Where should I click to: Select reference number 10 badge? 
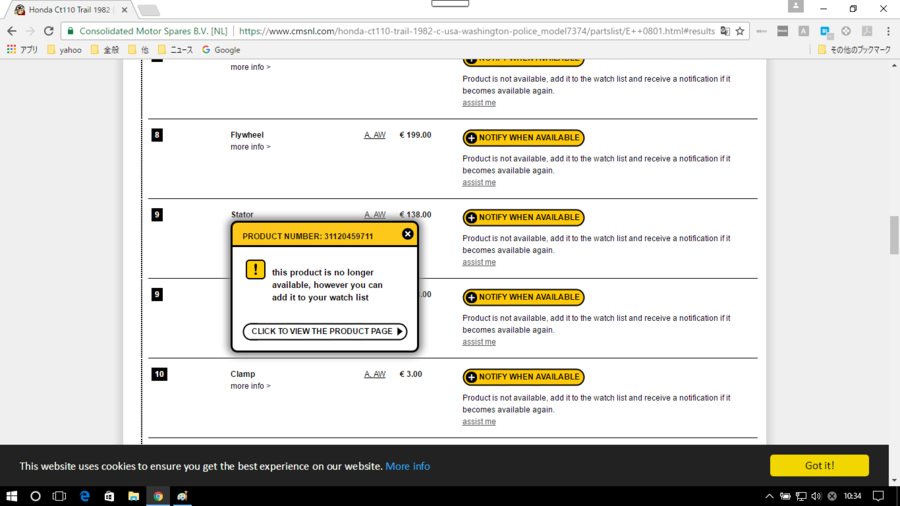click(x=159, y=374)
